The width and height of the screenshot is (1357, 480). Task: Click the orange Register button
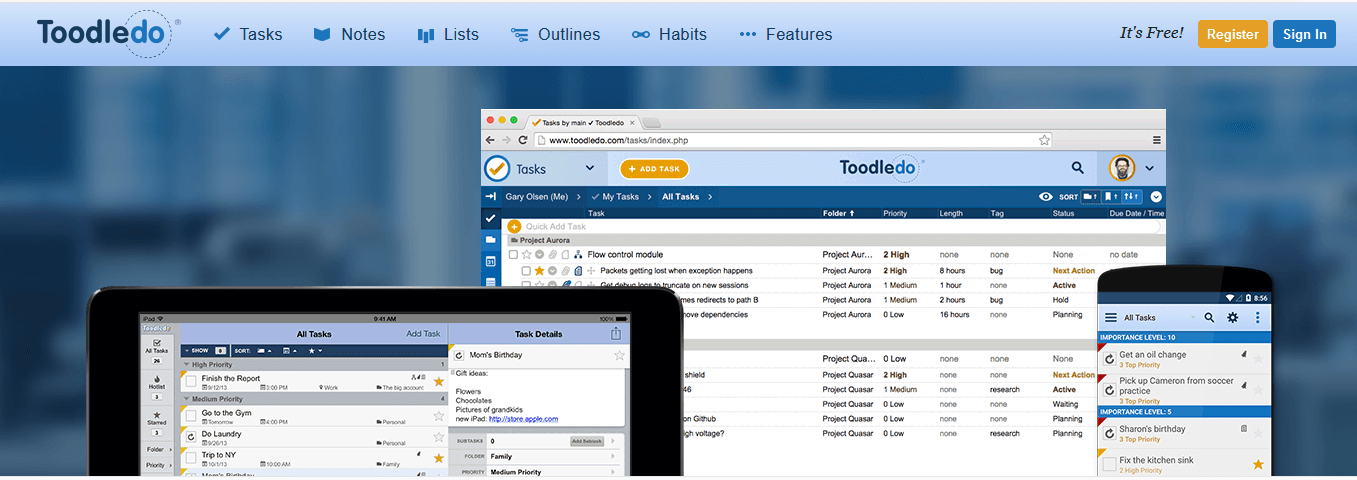pyautogui.click(x=1232, y=34)
